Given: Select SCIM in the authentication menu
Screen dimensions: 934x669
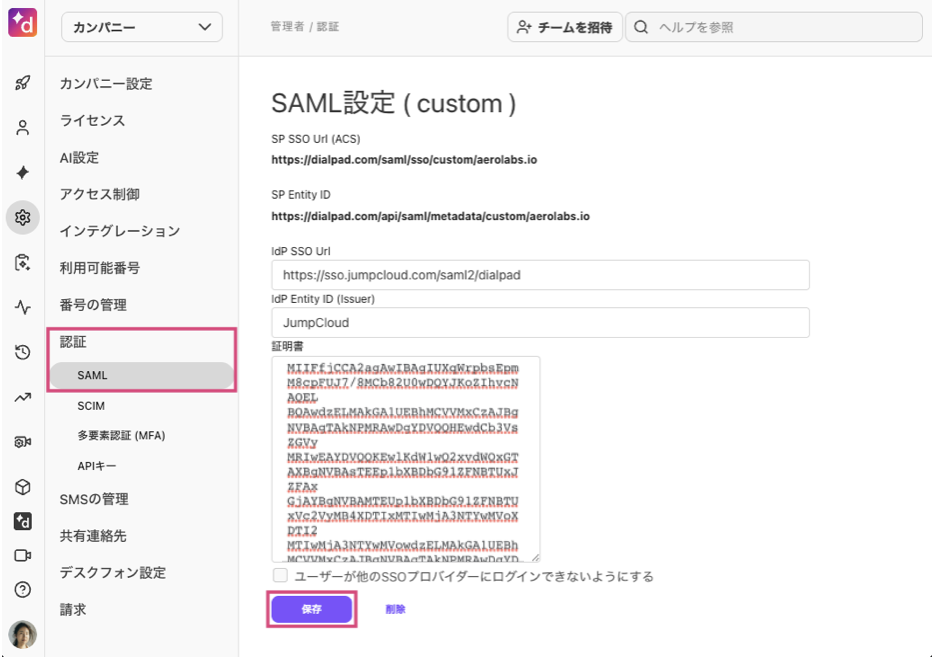Looking at the screenshot, I should [91, 406].
